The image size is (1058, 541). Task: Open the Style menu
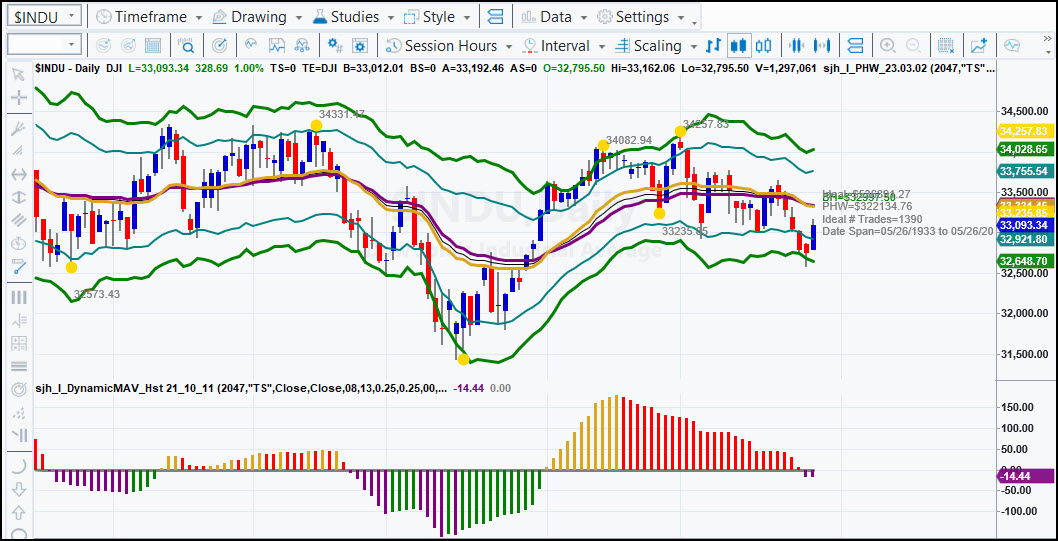[430, 16]
